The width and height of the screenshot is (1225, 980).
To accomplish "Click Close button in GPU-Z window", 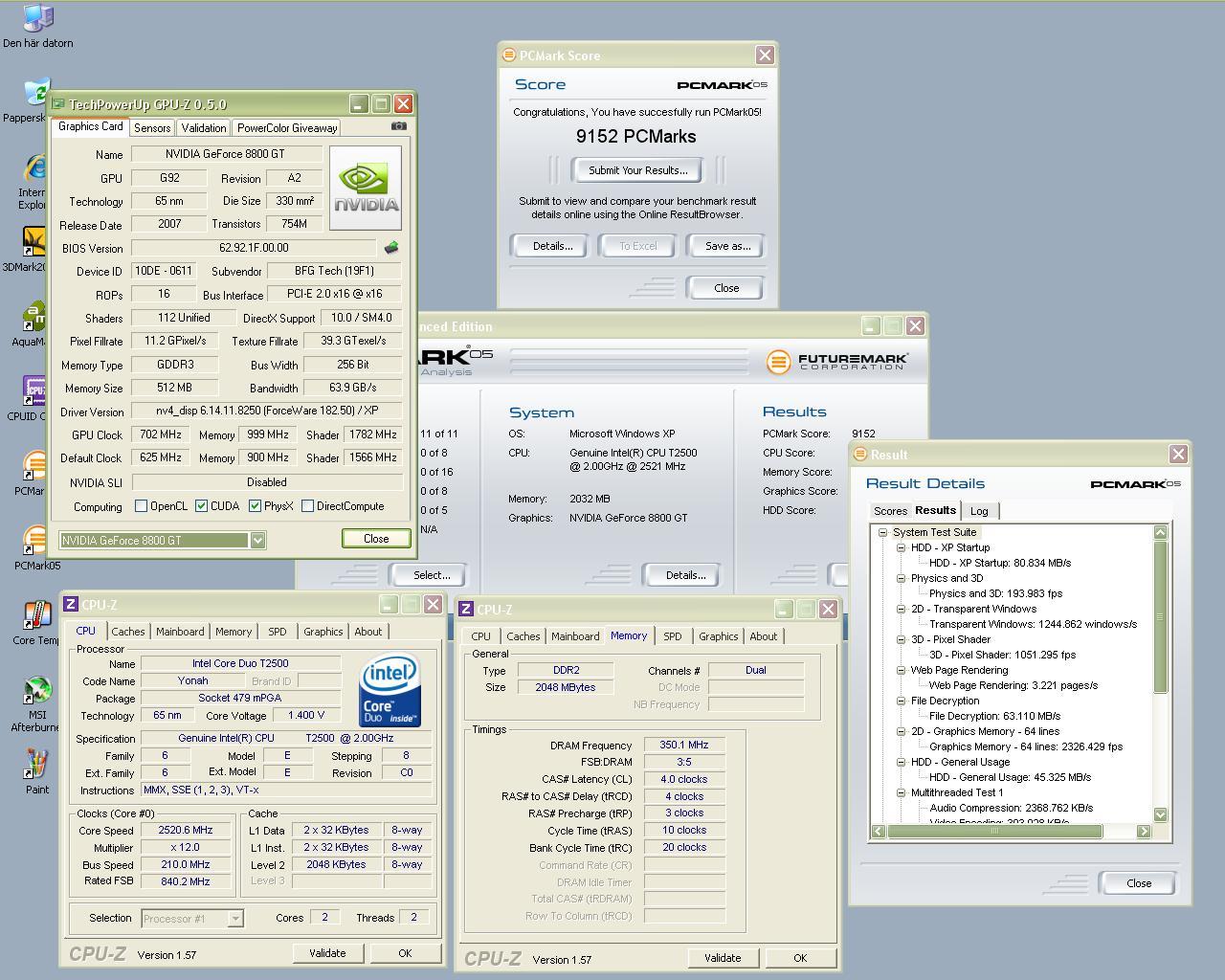I will pyautogui.click(x=376, y=539).
